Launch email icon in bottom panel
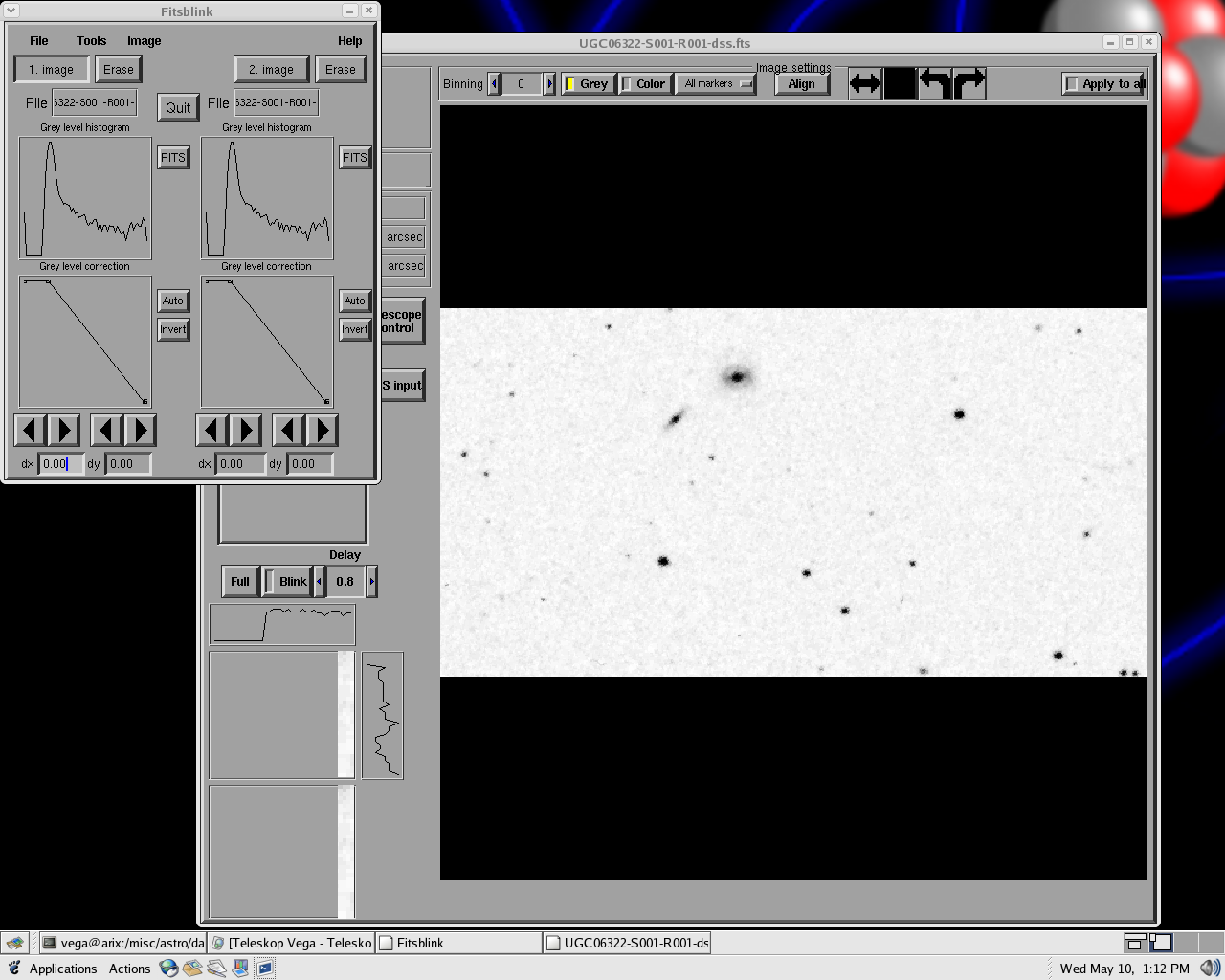The height and width of the screenshot is (980, 1225). [192, 969]
